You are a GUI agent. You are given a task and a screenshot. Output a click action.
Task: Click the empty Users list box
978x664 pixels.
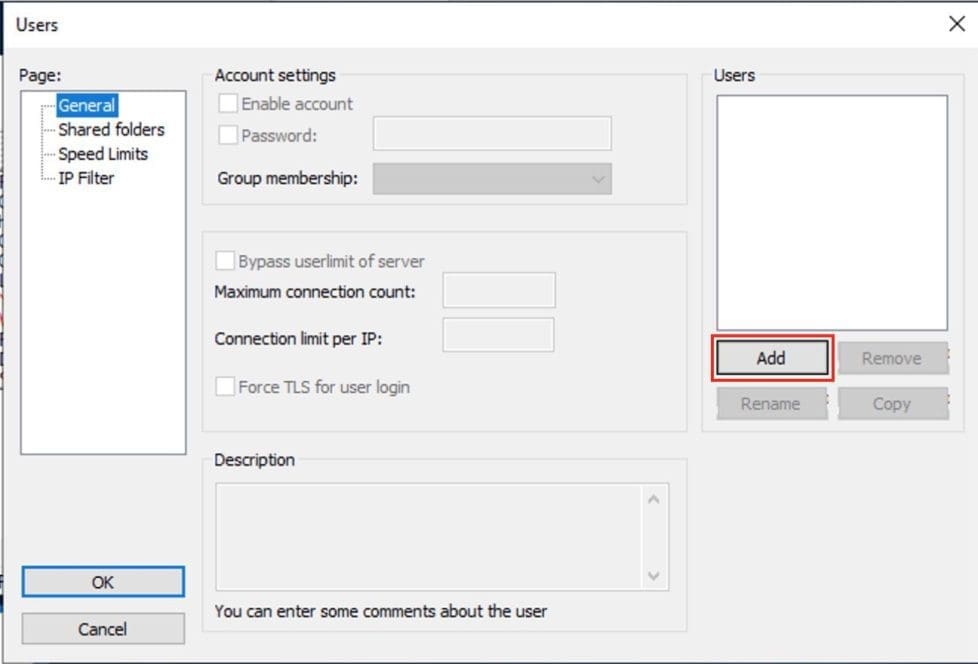(831, 212)
